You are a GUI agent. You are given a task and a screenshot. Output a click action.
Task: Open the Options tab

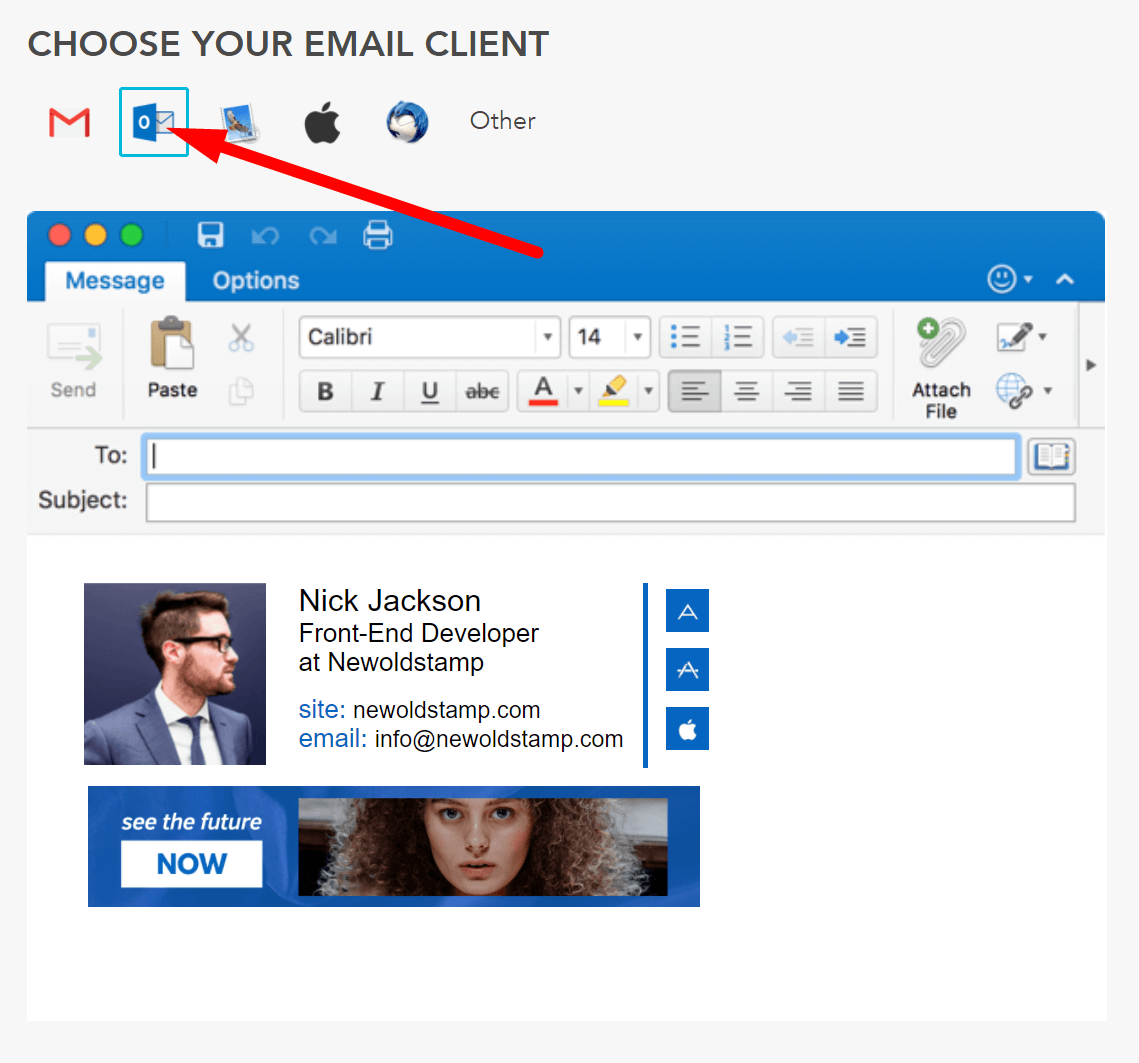[256, 280]
